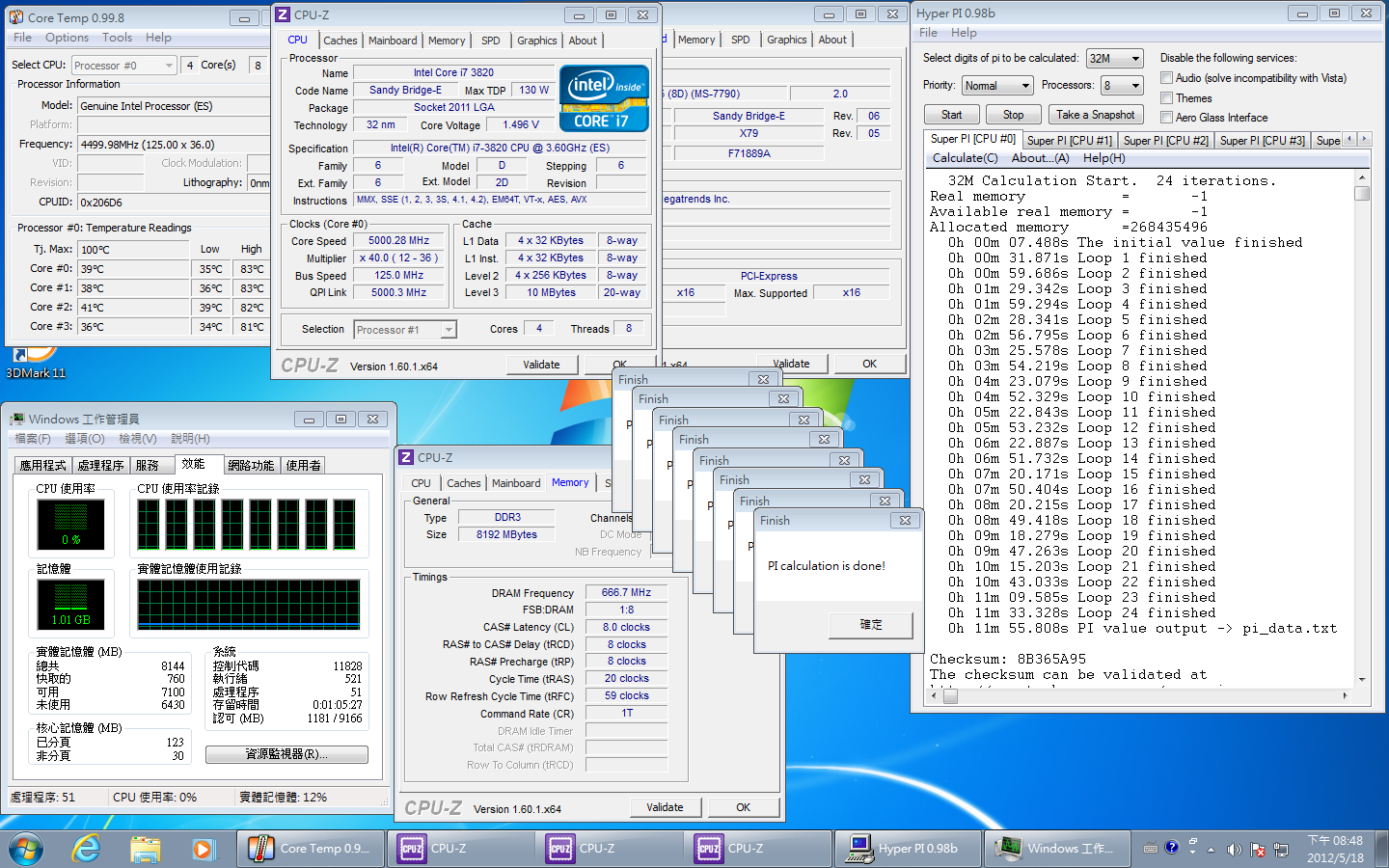Open the 3DMark 11 desktop shortcut
Viewport: 1389px width, 868px height.
click(35, 365)
